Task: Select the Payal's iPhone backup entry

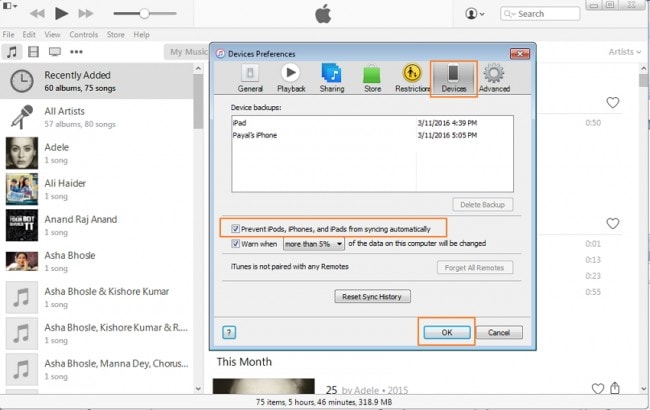Action: click(372, 135)
